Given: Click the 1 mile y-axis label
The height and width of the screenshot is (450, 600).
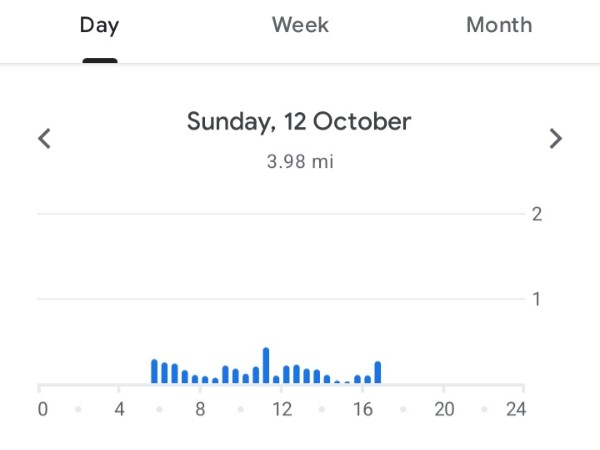Looking at the screenshot, I should click(x=537, y=299).
